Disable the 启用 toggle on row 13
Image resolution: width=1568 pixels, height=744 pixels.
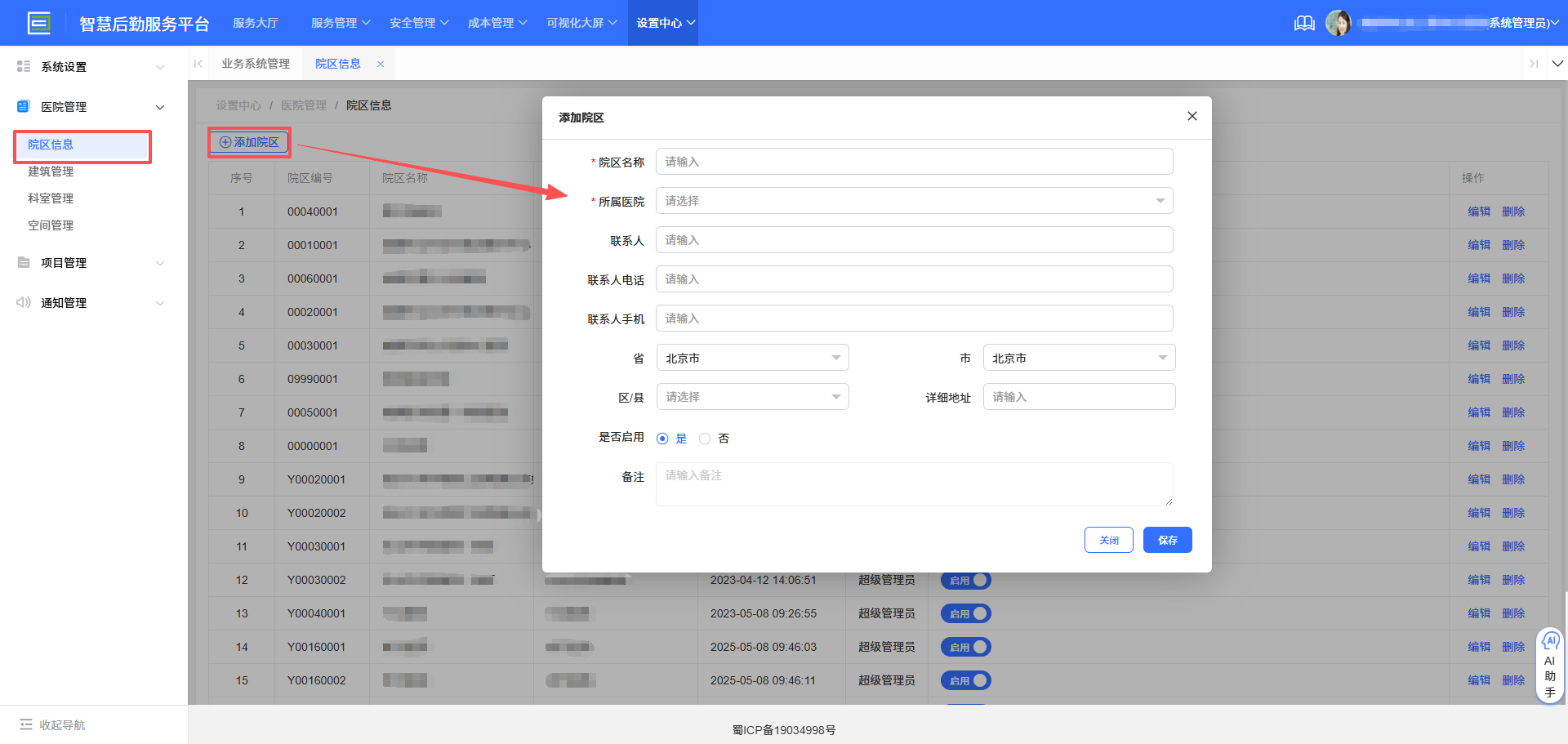pos(965,613)
